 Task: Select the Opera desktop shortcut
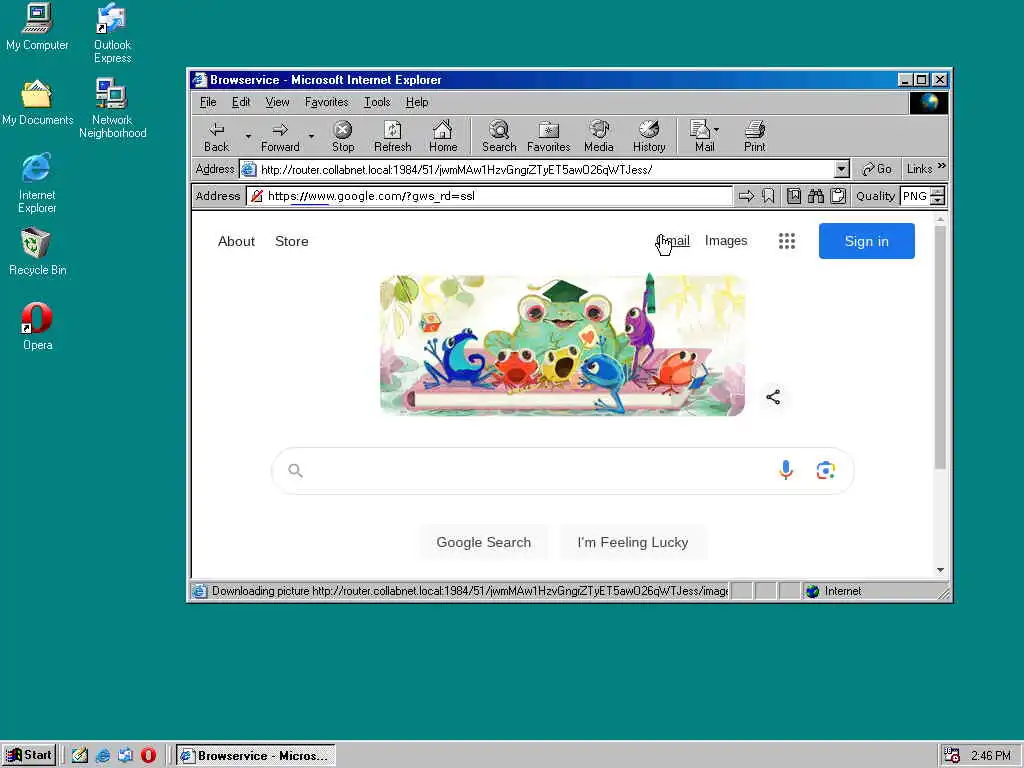(x=37, y=327)
